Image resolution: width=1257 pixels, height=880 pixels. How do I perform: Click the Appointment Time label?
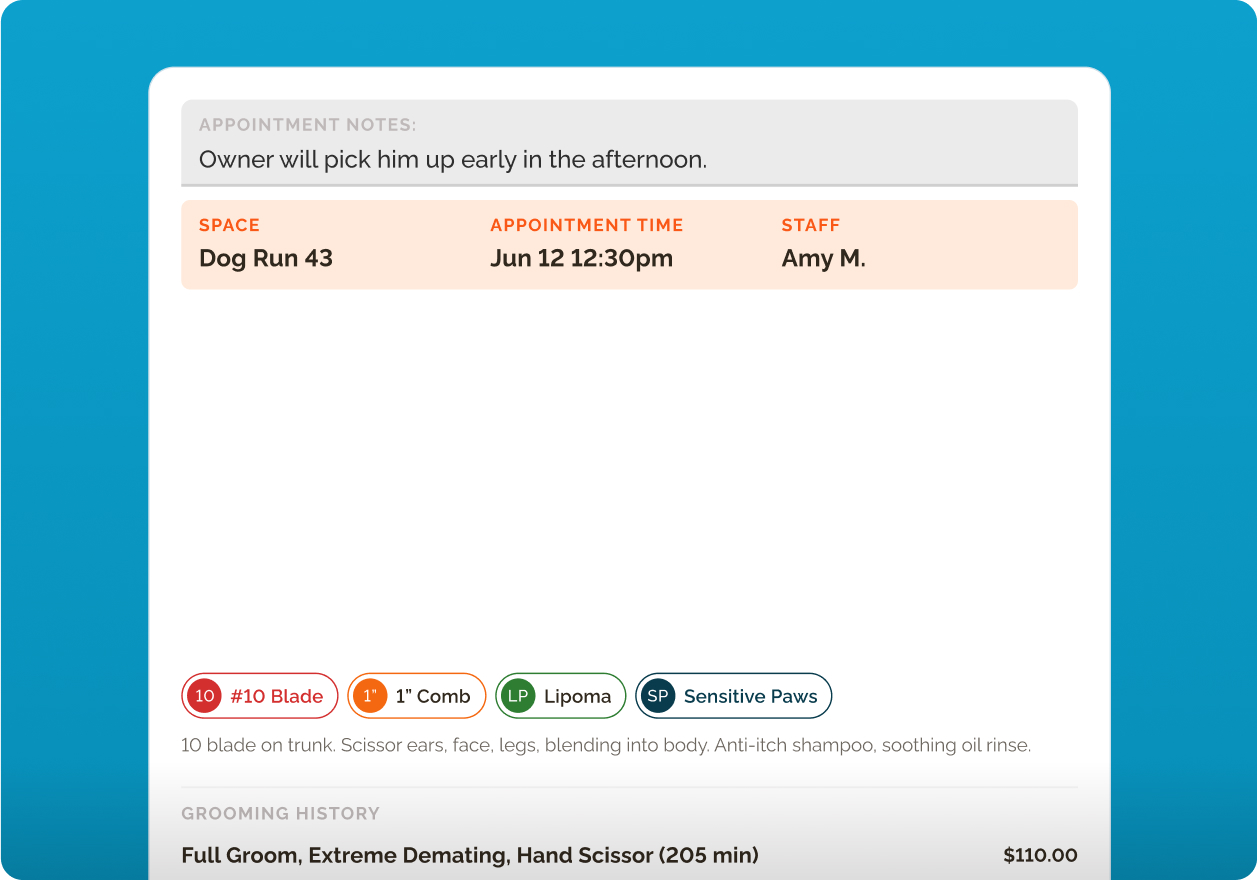coord(587,225)
